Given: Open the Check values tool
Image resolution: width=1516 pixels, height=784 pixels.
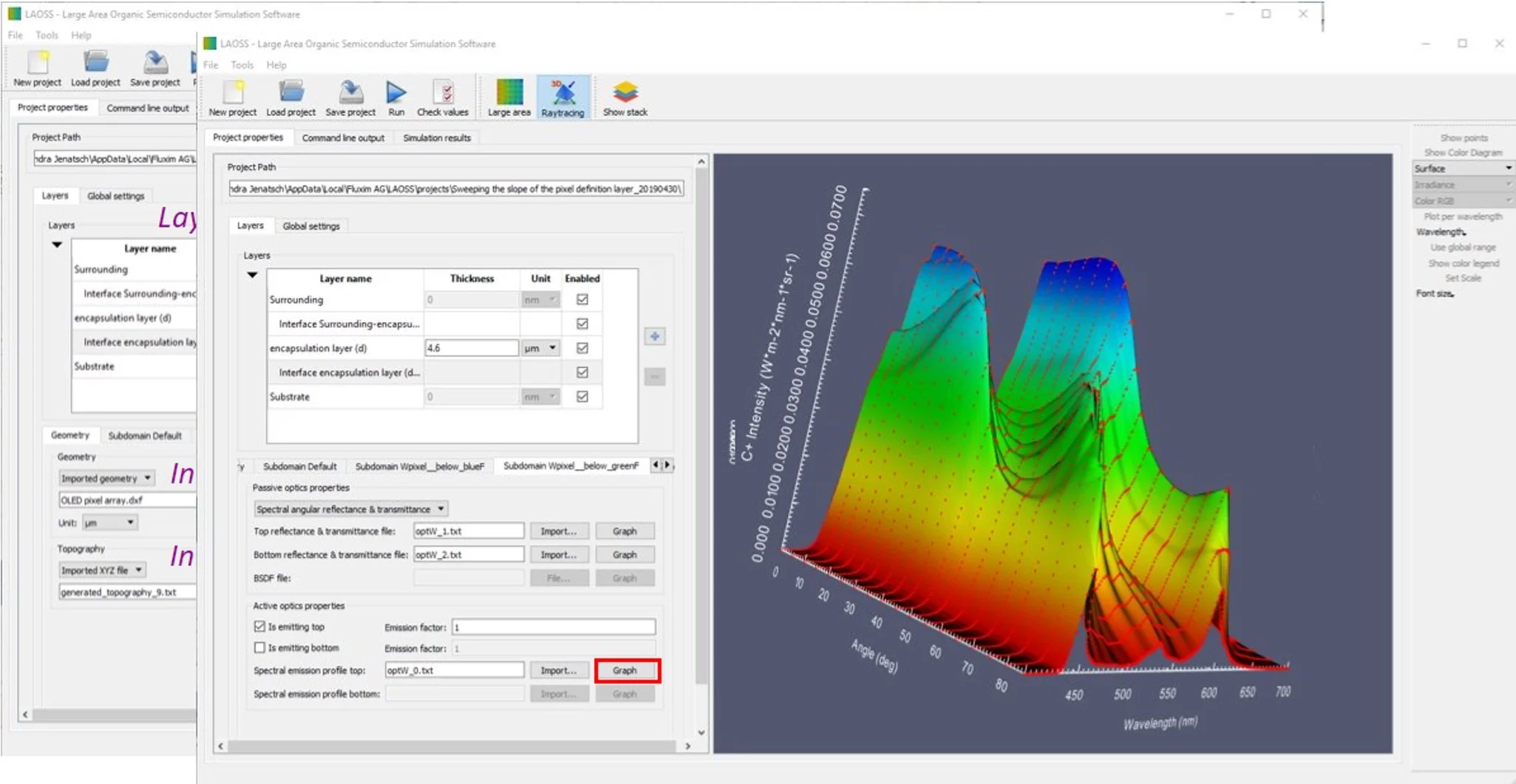Looking at the screenshot, I should click(443, 96).
